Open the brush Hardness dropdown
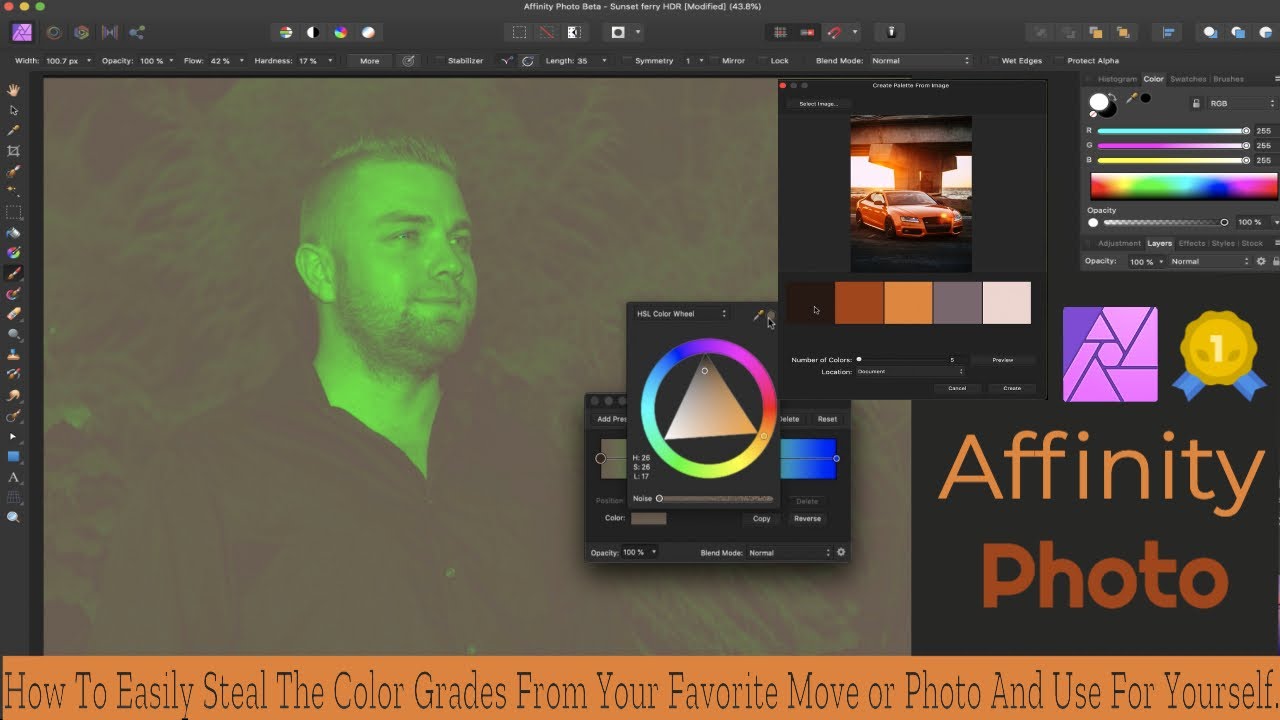The width and height of the screenshot is (1280, 720). tap(330, 61)
